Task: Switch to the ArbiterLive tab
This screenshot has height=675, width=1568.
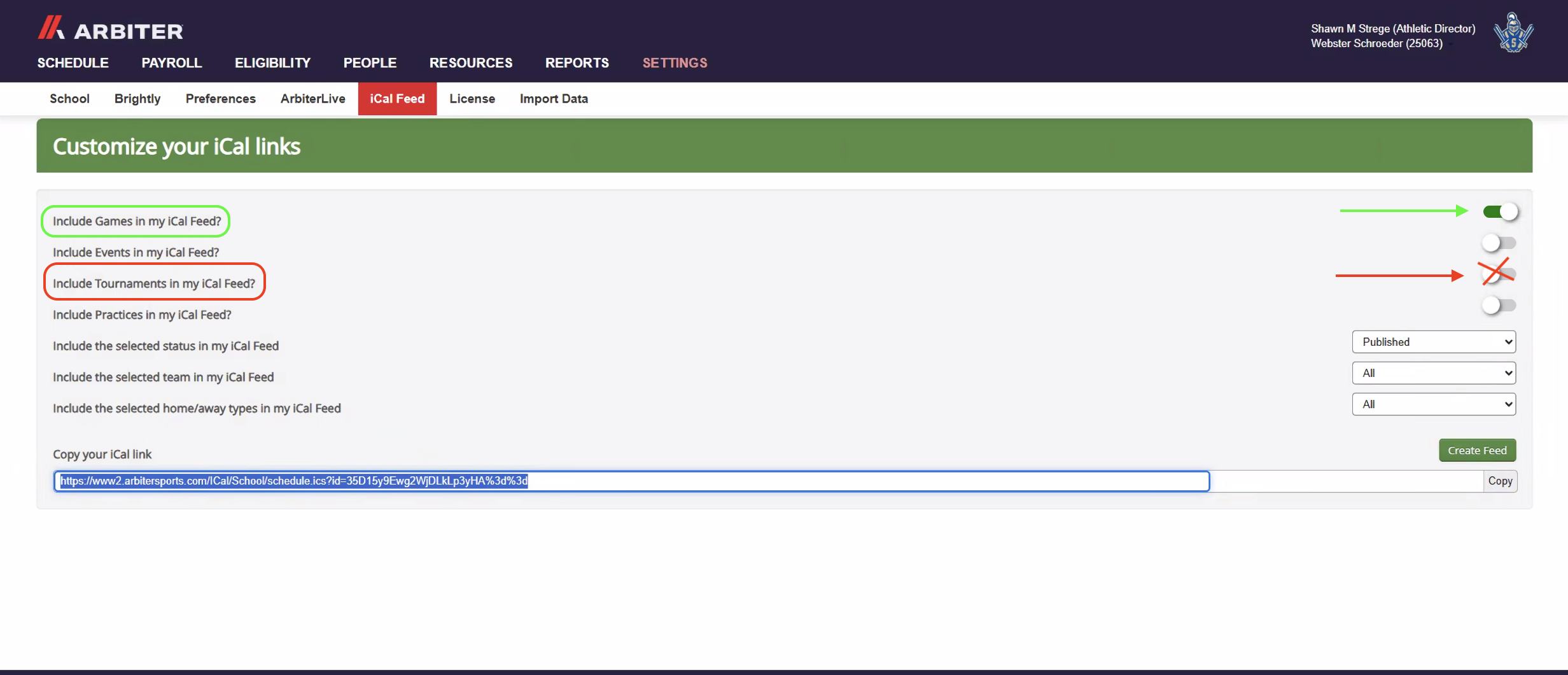Action: 313,99
